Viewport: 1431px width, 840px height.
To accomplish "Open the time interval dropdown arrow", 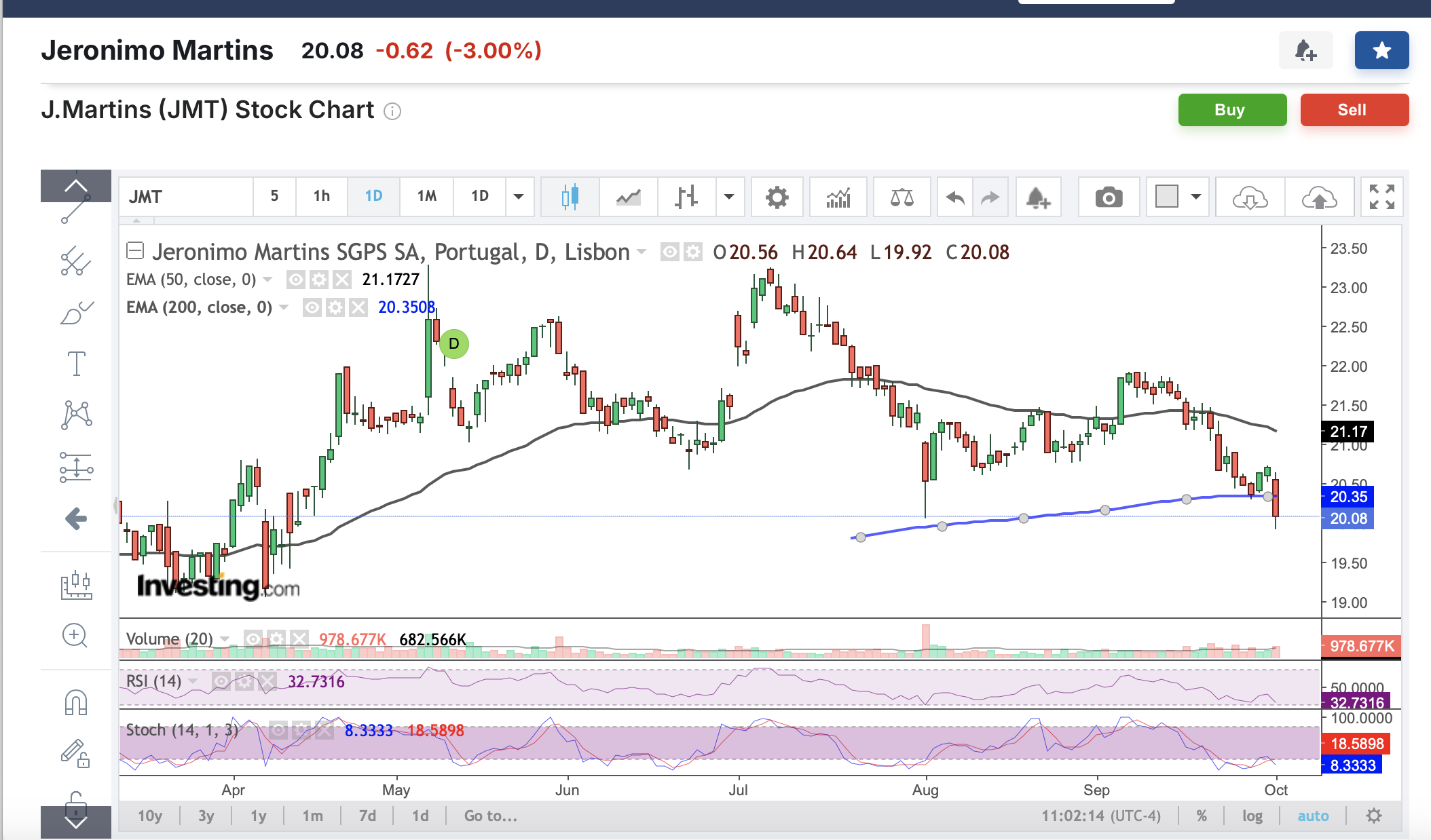I will coord(519,197).
